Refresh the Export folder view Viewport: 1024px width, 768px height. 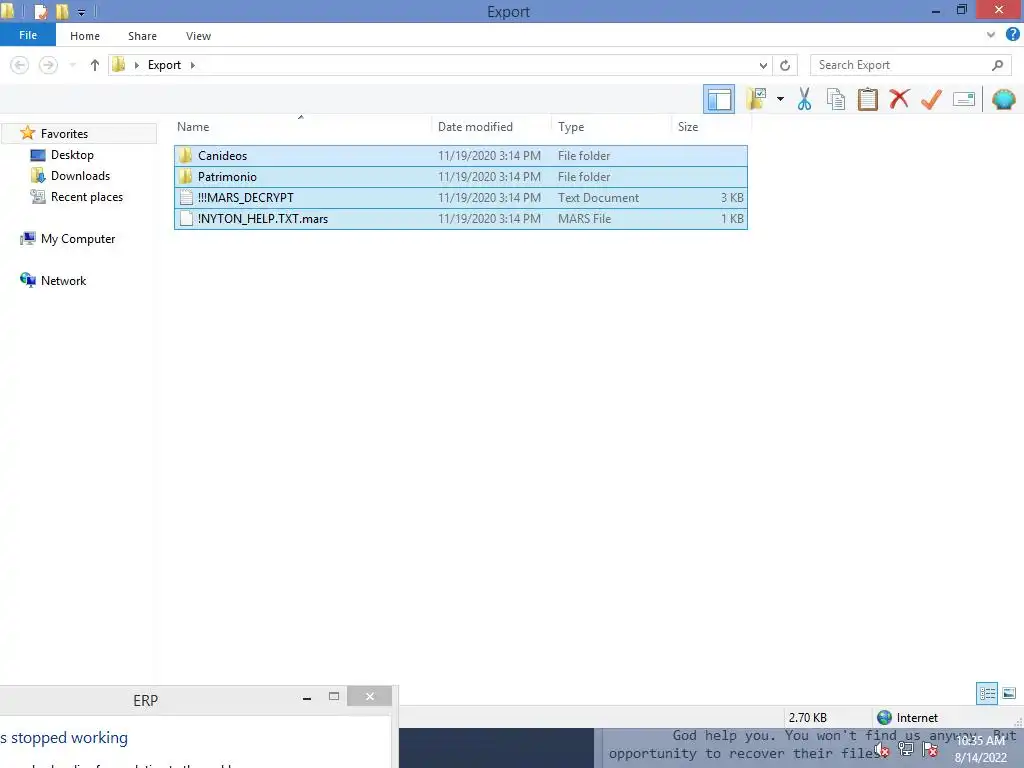(785, 65)
